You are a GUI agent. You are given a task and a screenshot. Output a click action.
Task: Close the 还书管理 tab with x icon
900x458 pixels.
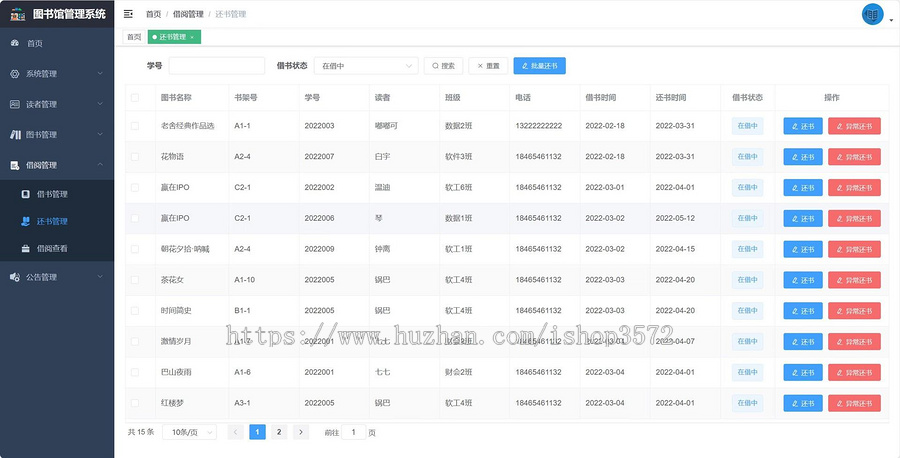[x=192, y=37]
